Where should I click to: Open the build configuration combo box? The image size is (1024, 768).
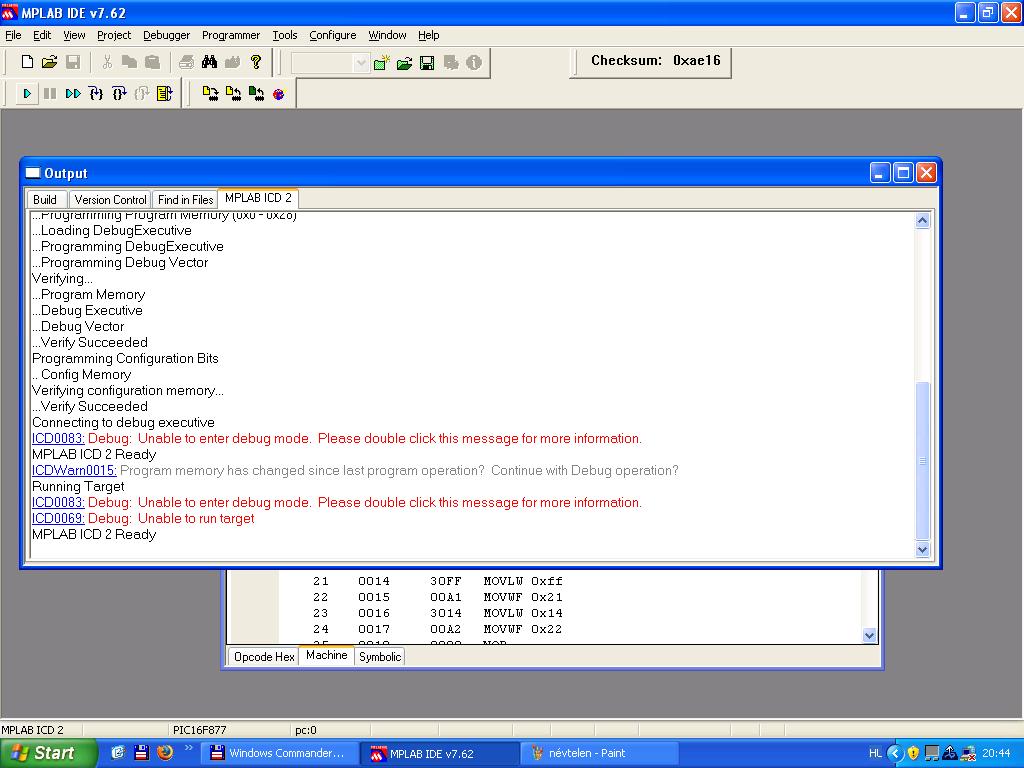point(330,63)
